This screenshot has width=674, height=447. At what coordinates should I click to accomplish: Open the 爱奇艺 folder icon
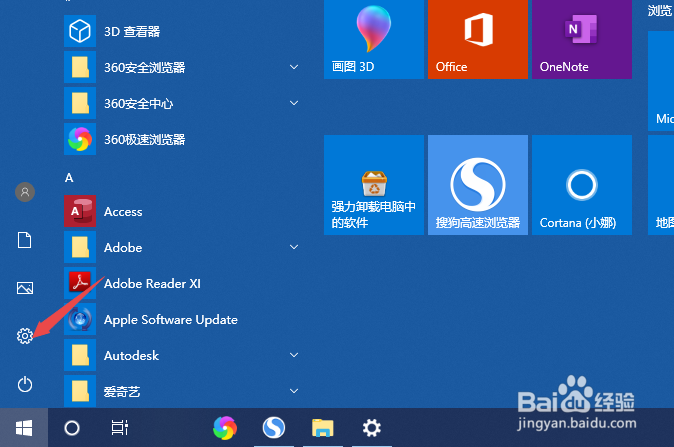pos(80,391)
